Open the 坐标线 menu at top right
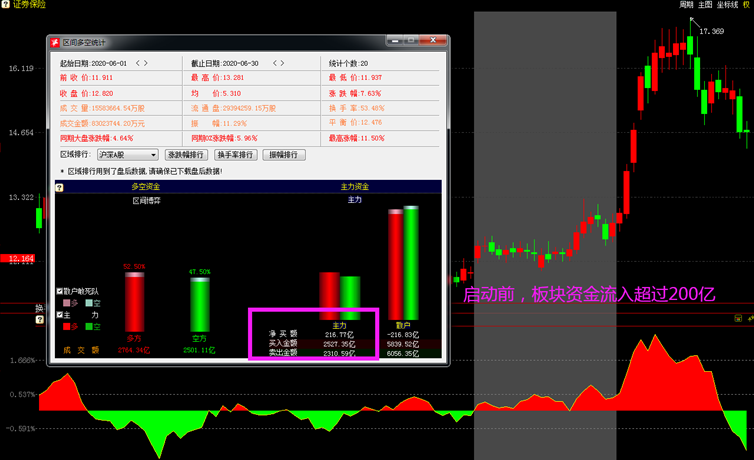 pos(727,5)
